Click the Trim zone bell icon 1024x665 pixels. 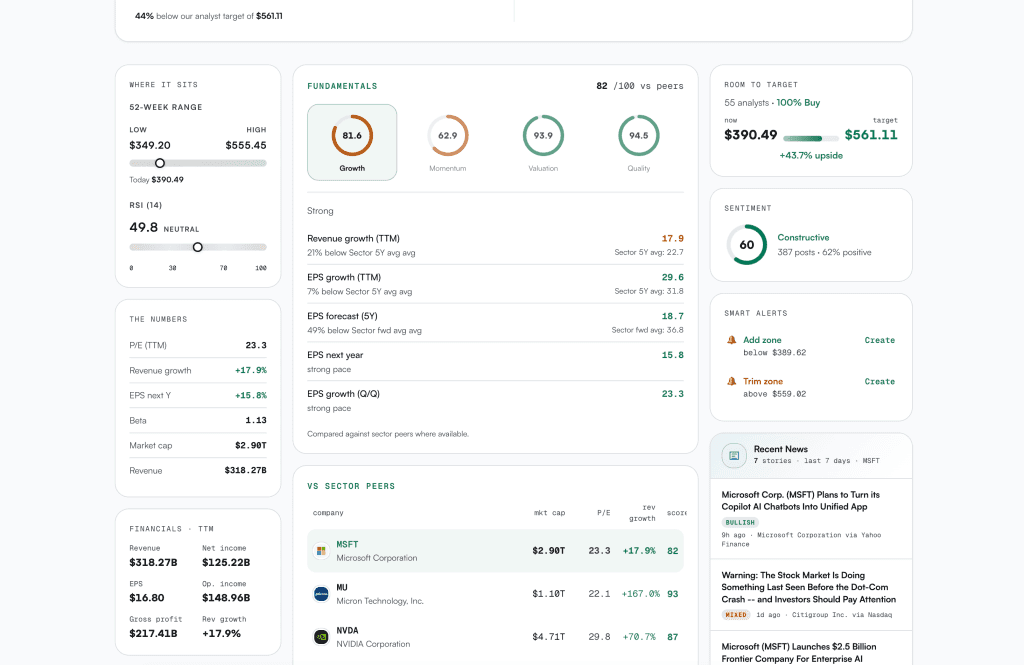[x=731, y=381]
